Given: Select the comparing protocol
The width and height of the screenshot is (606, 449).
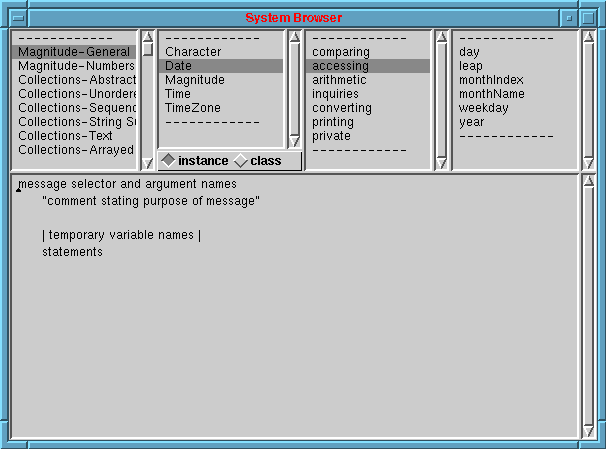Looking at the screenshot, I should [x=368, y=52].
